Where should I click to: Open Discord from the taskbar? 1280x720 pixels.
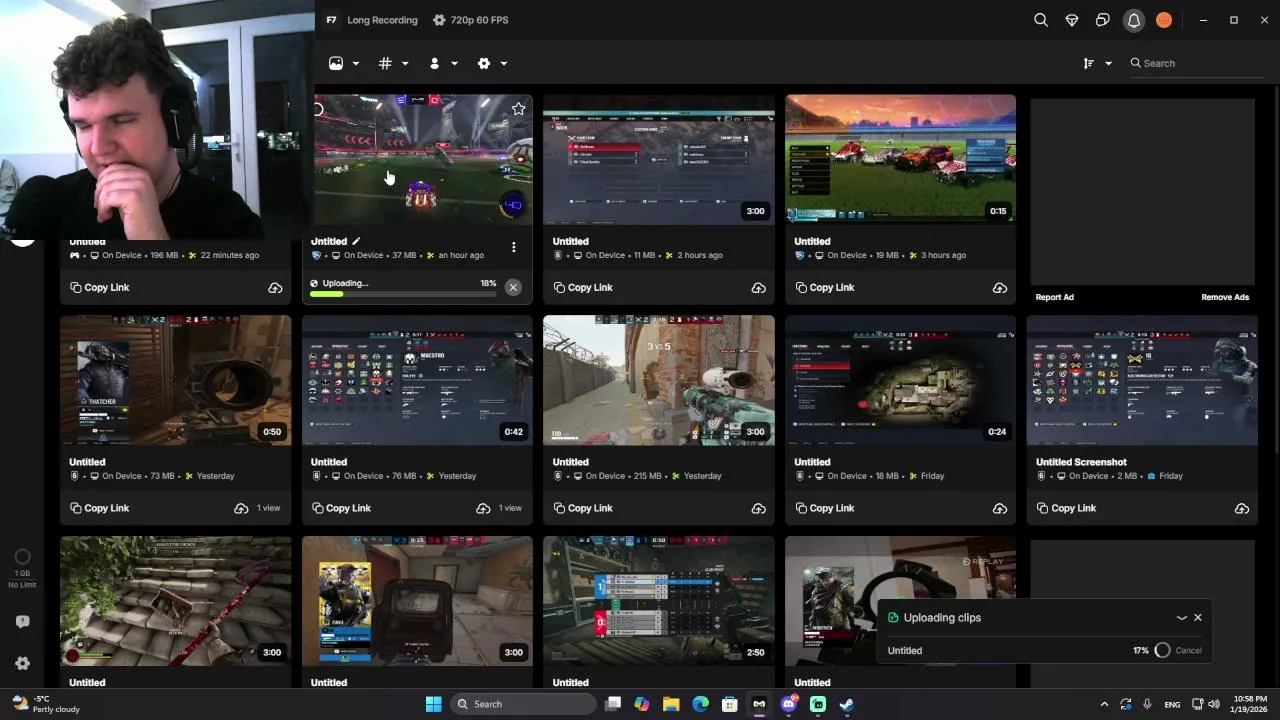[x=788, y=704]
